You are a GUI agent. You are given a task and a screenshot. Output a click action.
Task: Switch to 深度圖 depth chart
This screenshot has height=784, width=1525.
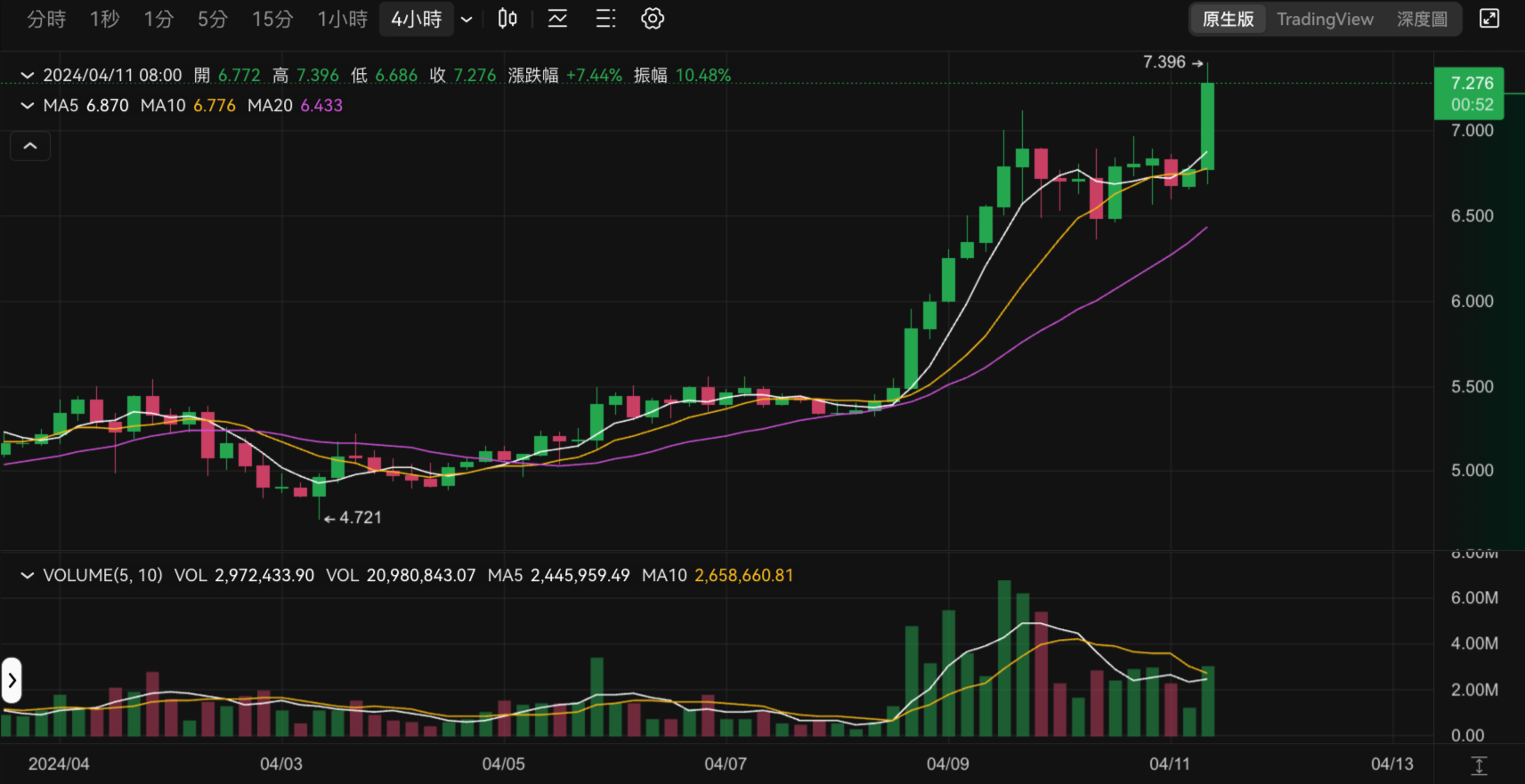[x=1423, y=19]
